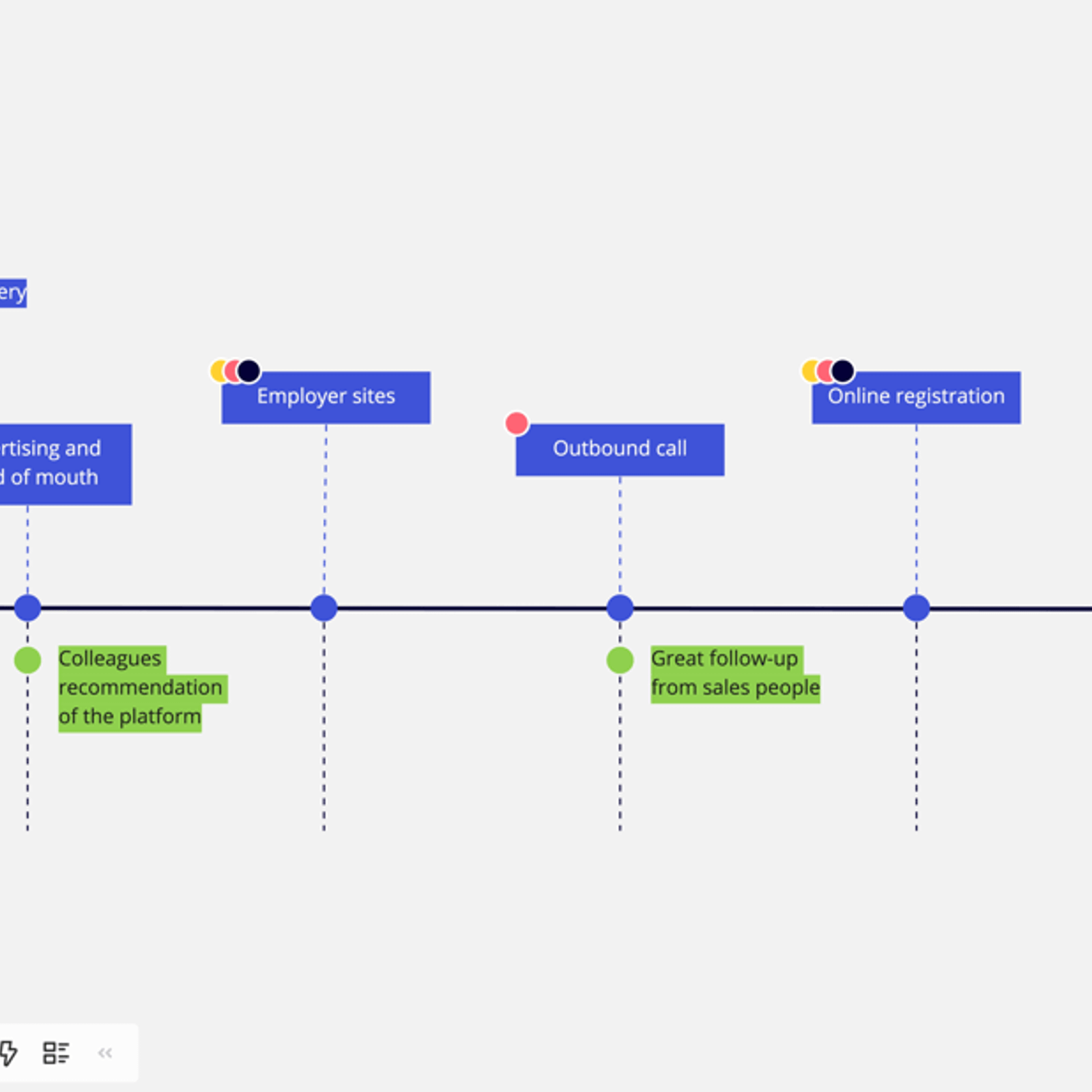Click green dot beside Colleagues recommendation note
The image size is (1092, 1092).
pos(27,660)
